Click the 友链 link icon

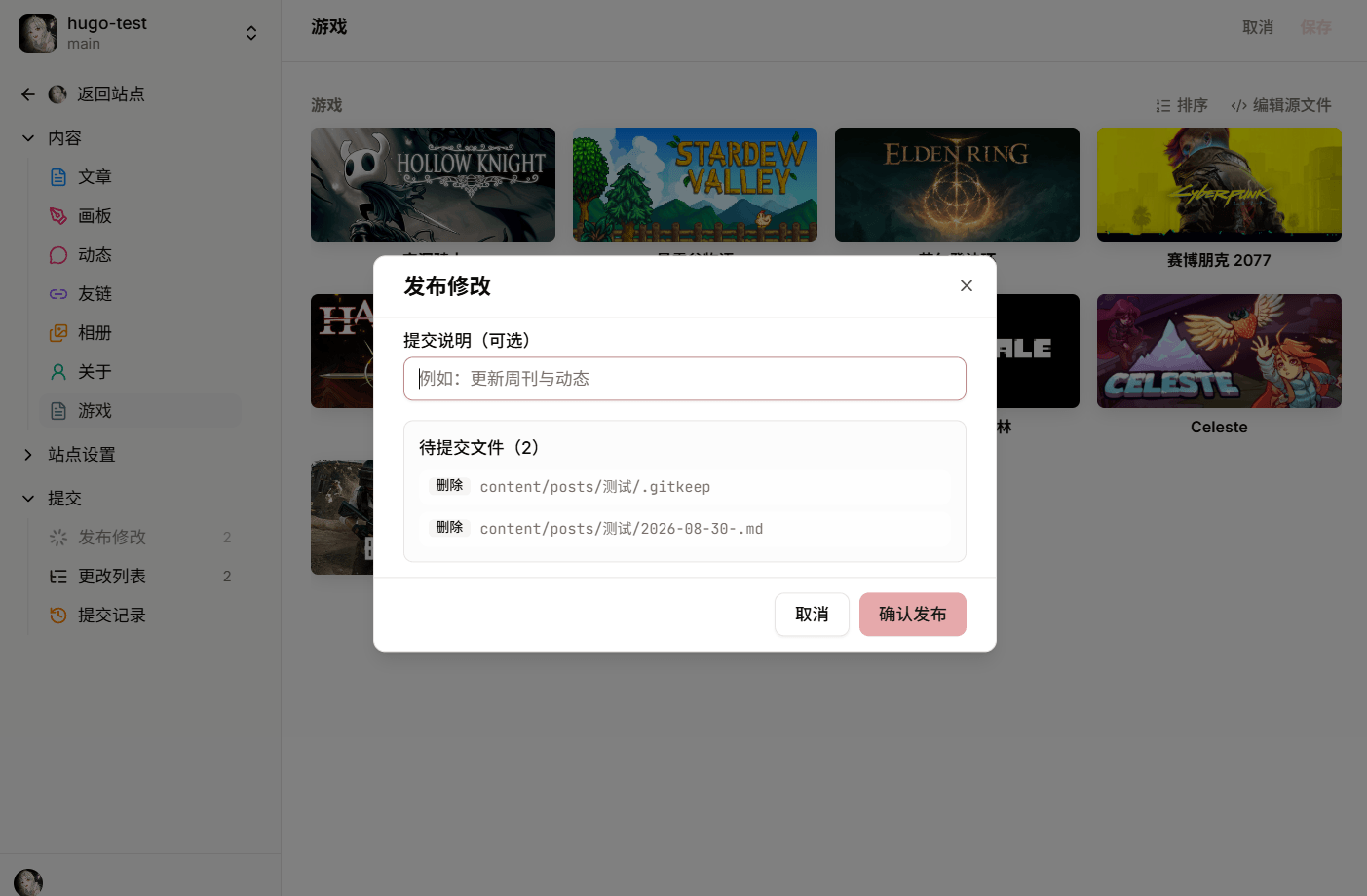[58, 294]
